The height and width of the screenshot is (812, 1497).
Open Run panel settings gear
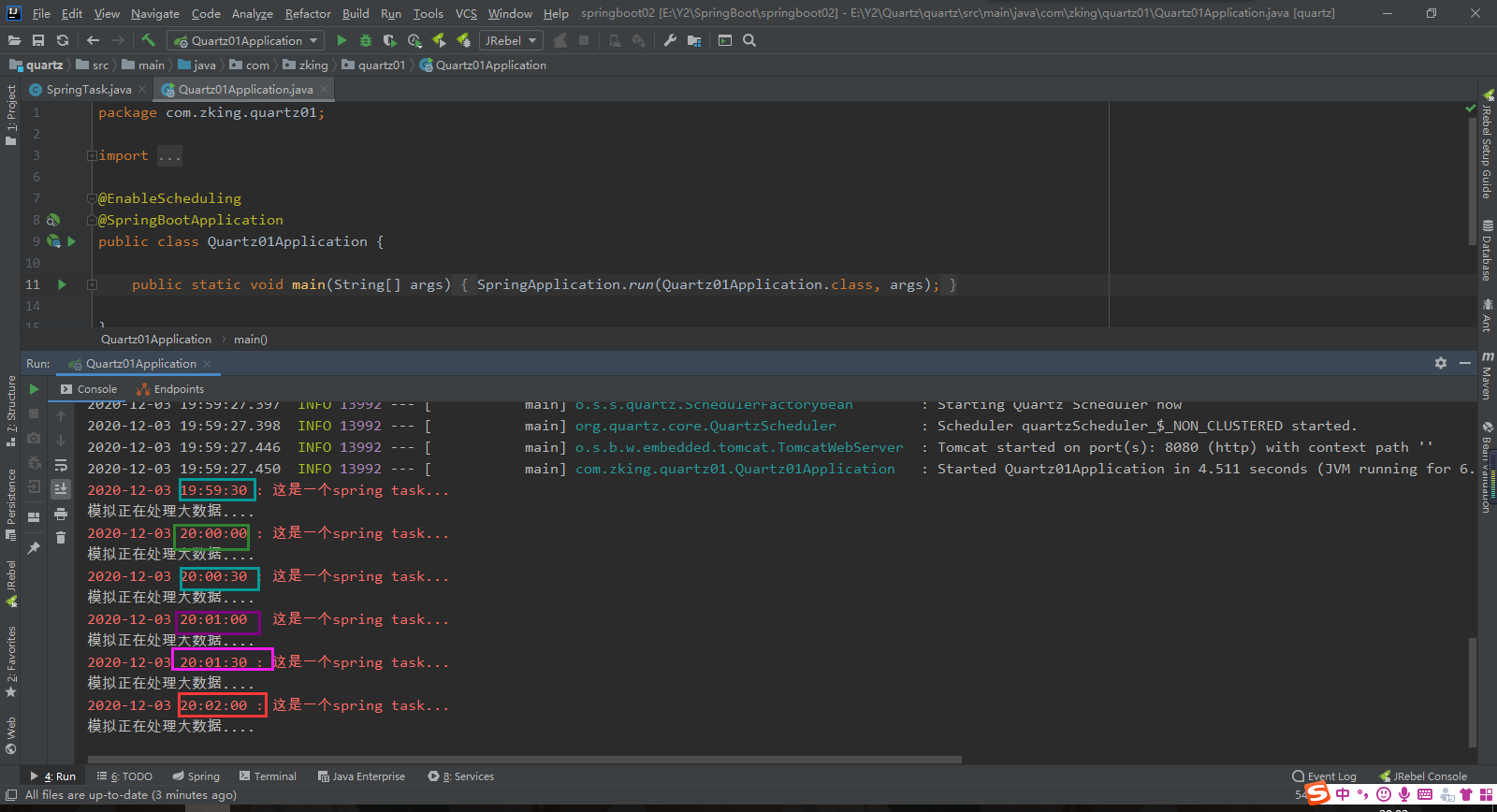coord(1441,363)
